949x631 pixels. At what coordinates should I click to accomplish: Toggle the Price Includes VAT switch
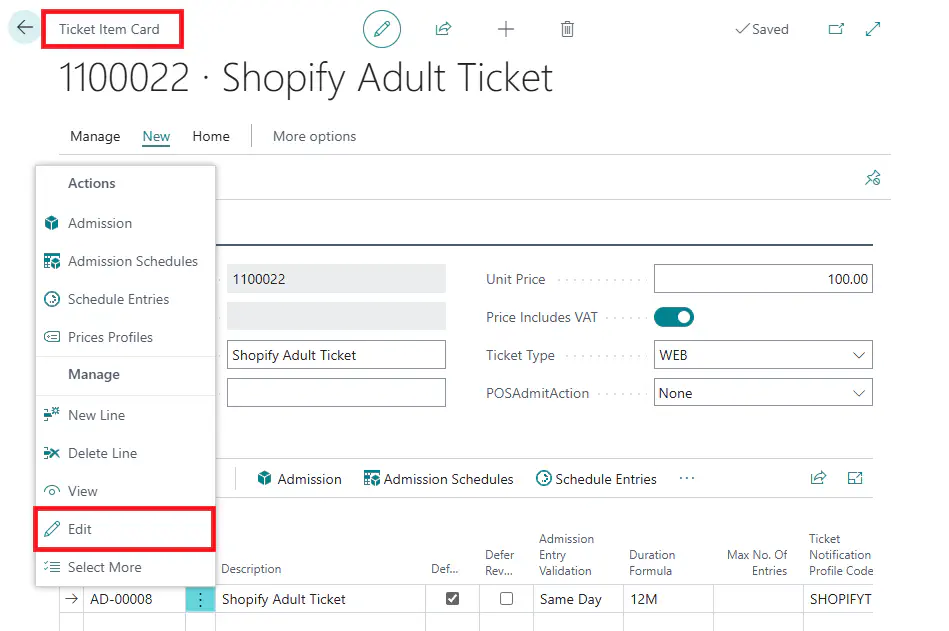(674, 317)
